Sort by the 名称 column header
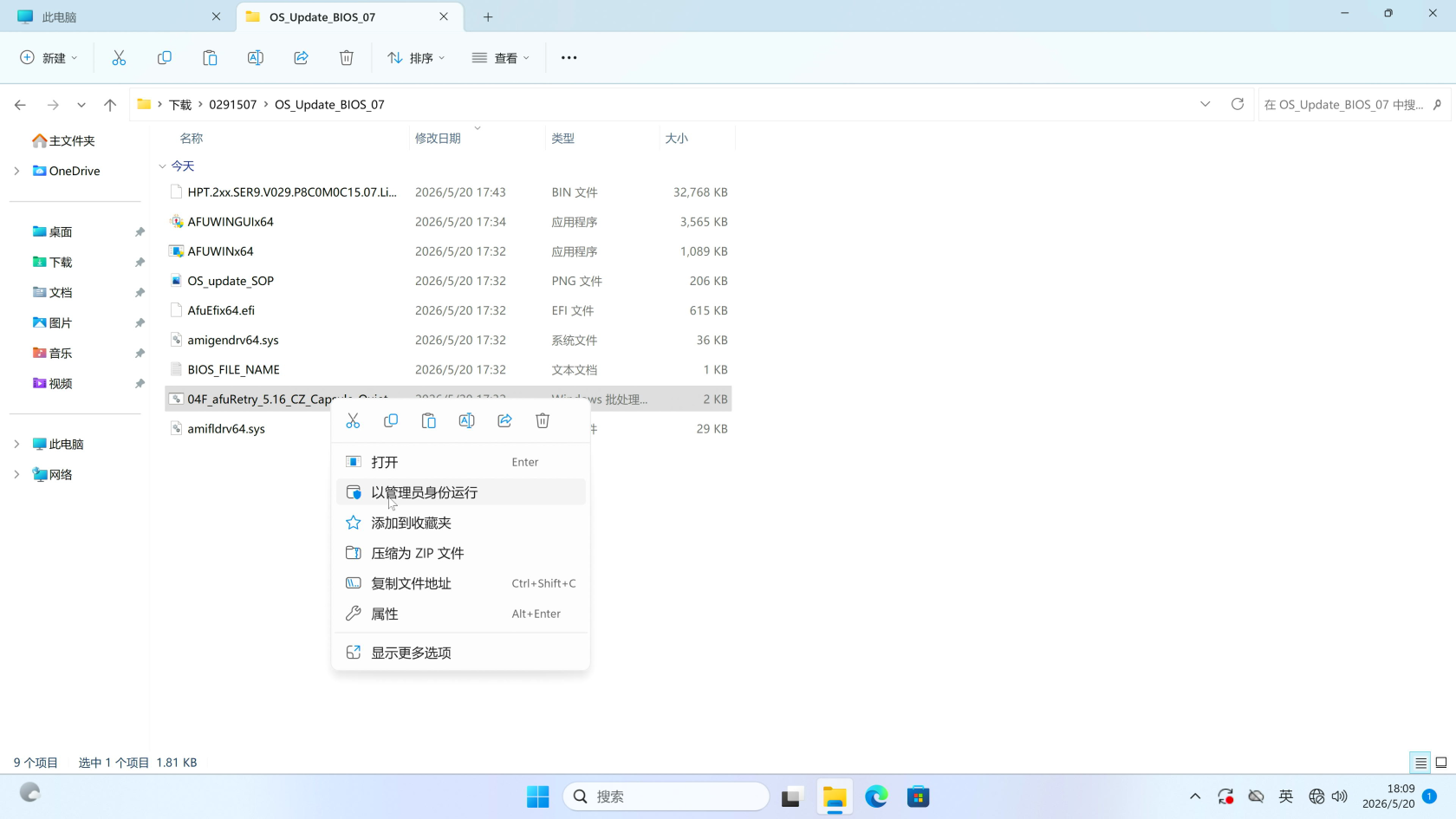This screenshot has height=819, width=1456. [x=192, y=138]
